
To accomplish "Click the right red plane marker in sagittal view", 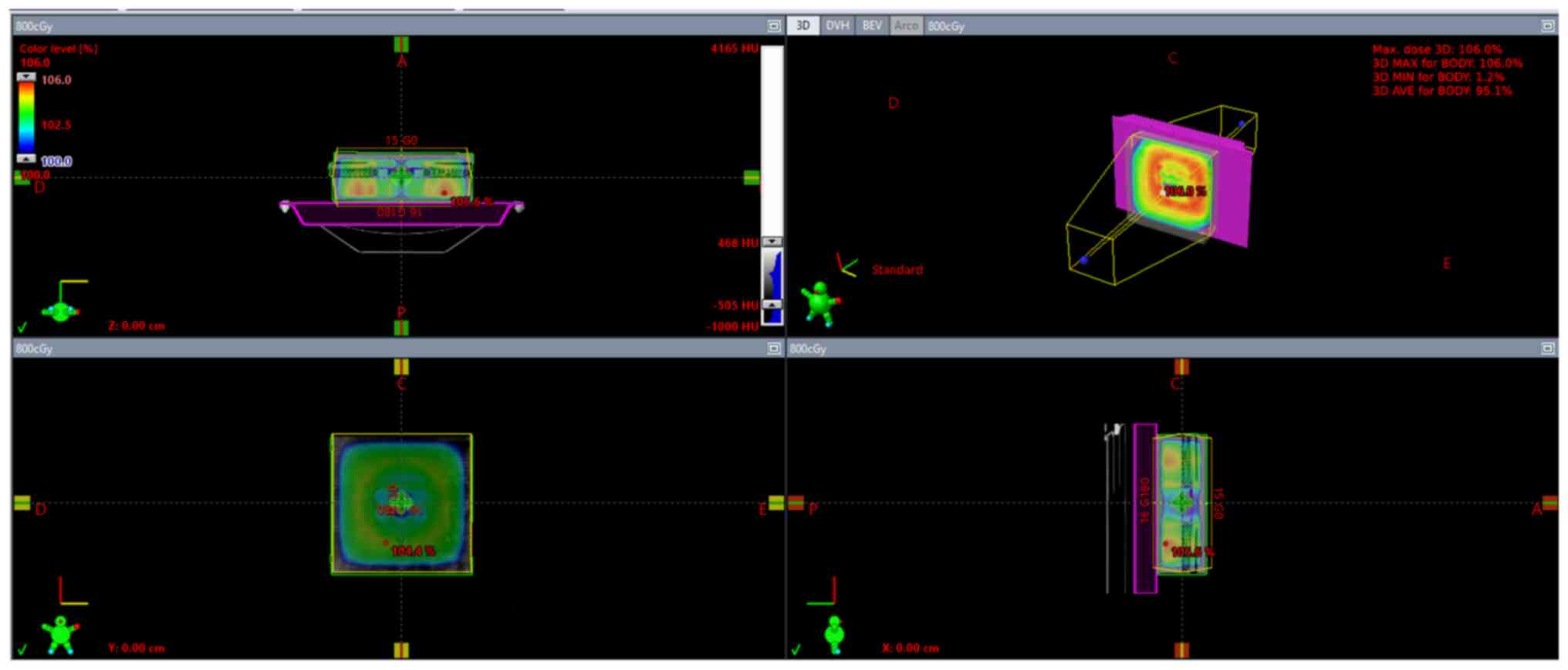I will 1549,503.
